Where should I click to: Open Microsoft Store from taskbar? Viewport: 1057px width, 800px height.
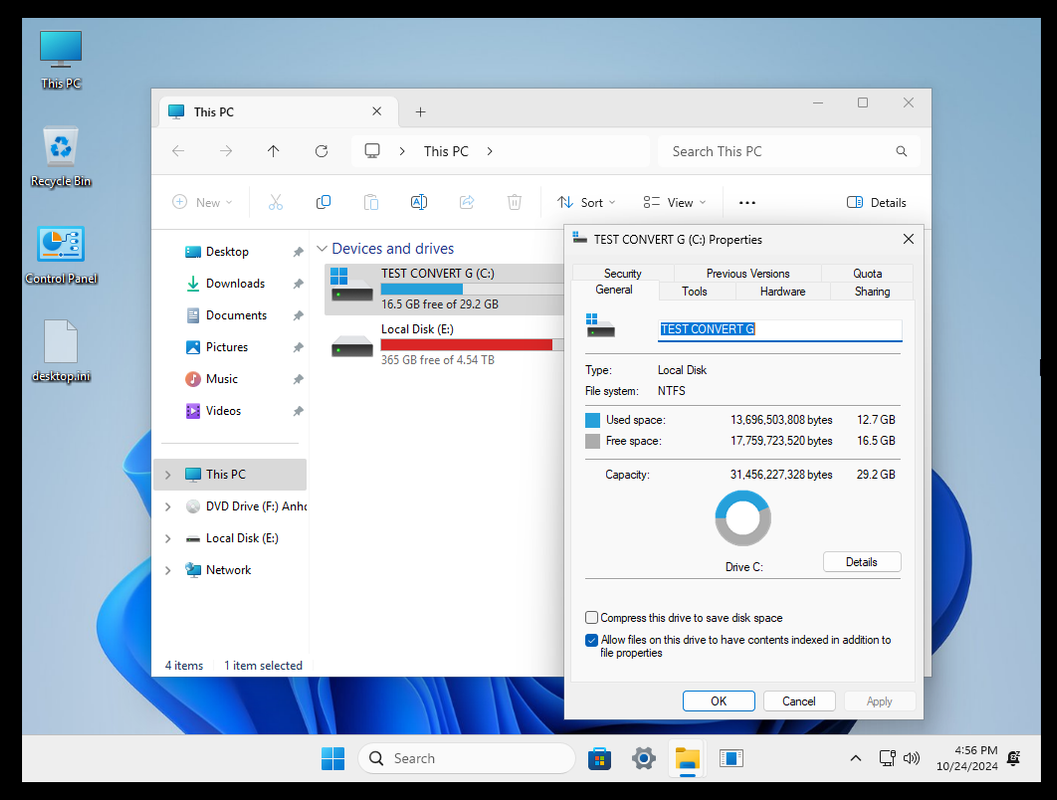point(599,758)
